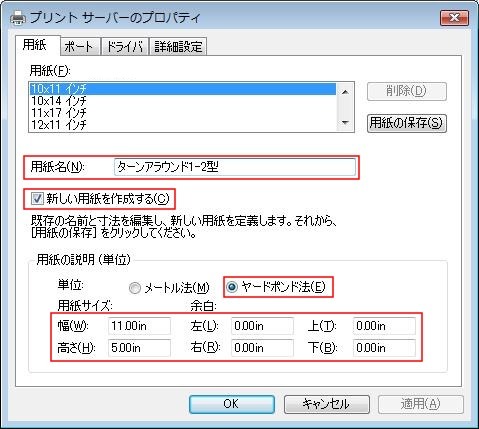Open the ドライバ tab

tap(124, 46)
